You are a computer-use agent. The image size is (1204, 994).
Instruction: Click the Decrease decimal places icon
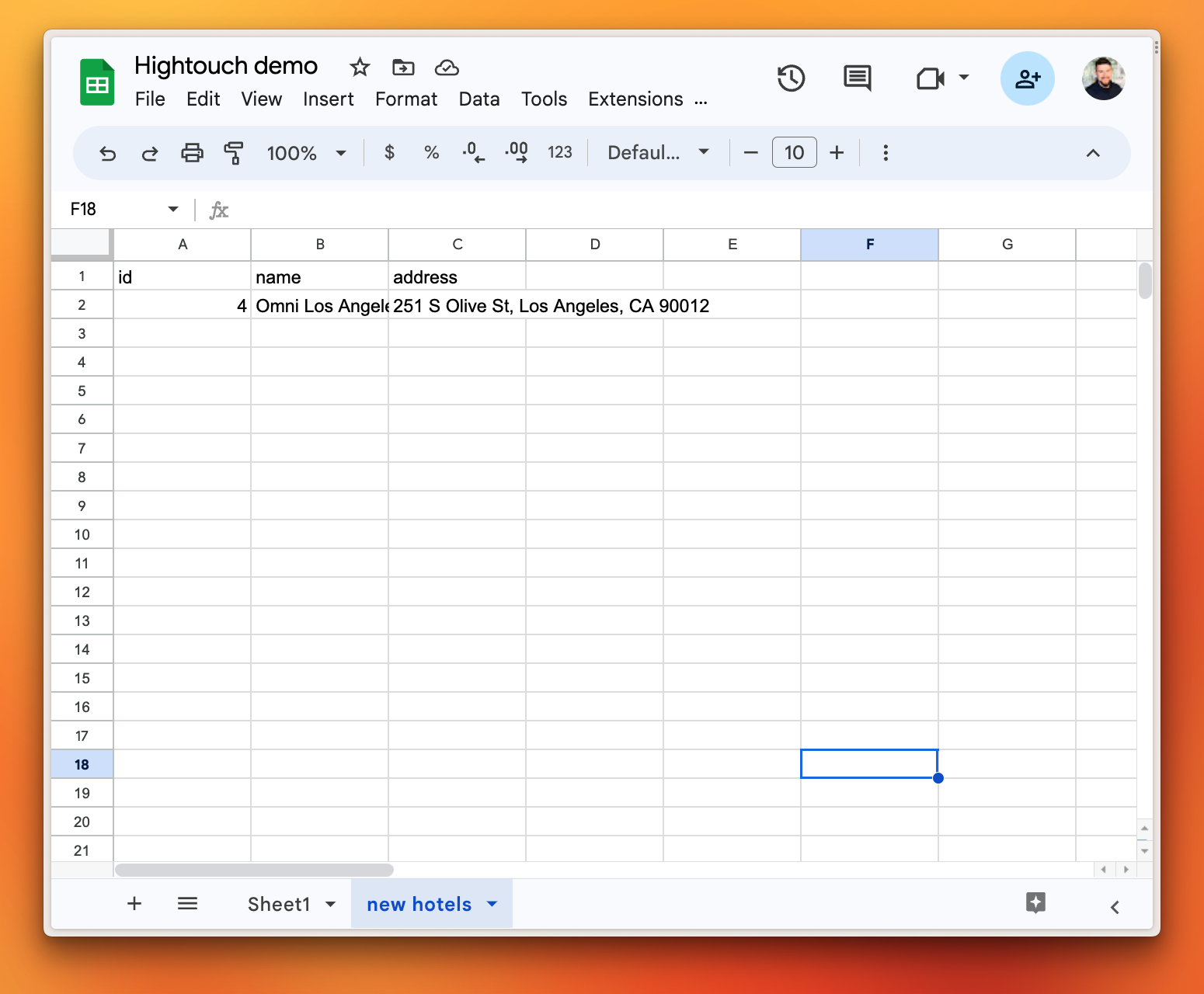coord(473,152)
